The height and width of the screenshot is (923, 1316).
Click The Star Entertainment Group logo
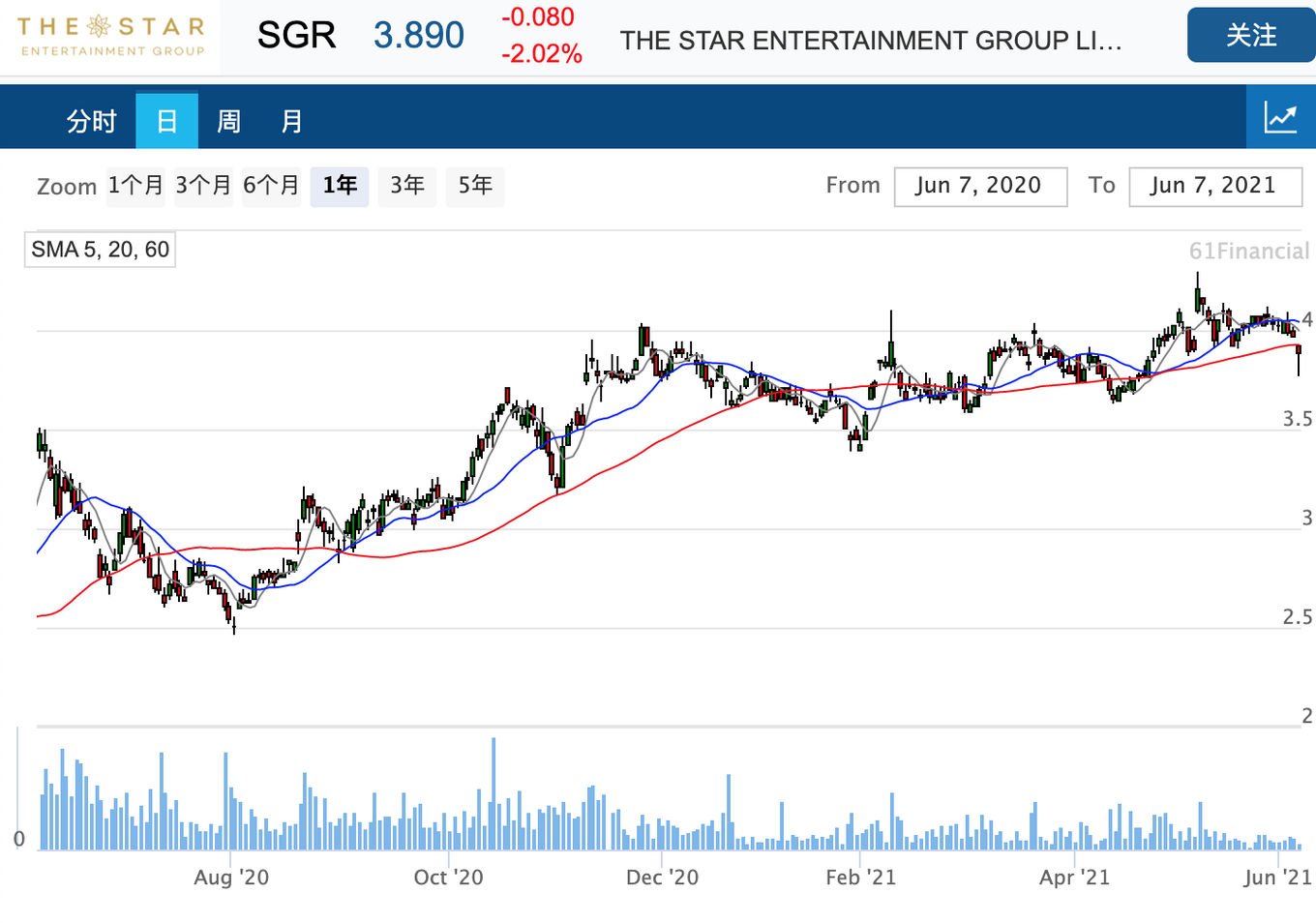pyautogui.click(x=110, y=37)
